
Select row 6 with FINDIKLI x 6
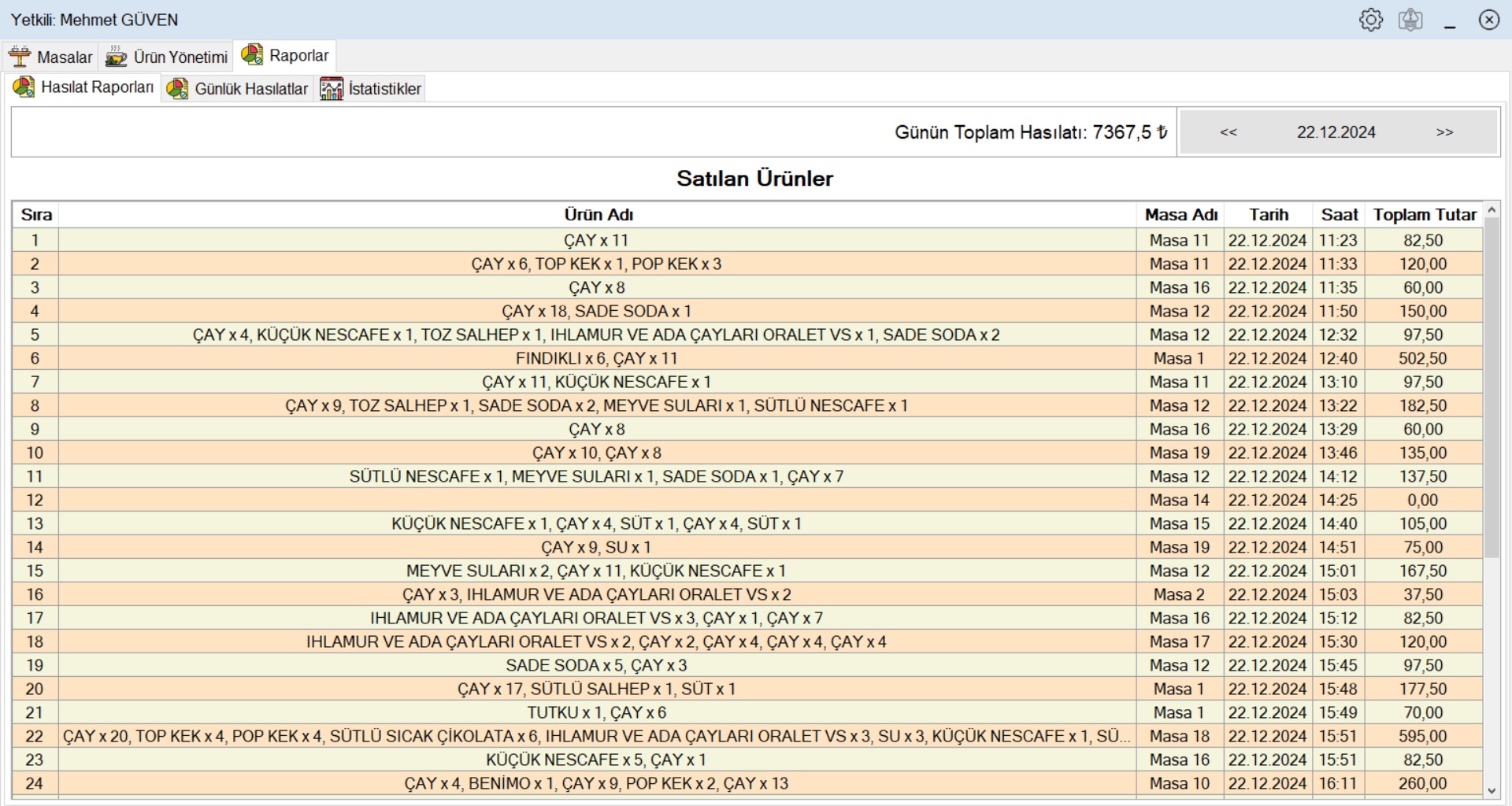point(596,358)
